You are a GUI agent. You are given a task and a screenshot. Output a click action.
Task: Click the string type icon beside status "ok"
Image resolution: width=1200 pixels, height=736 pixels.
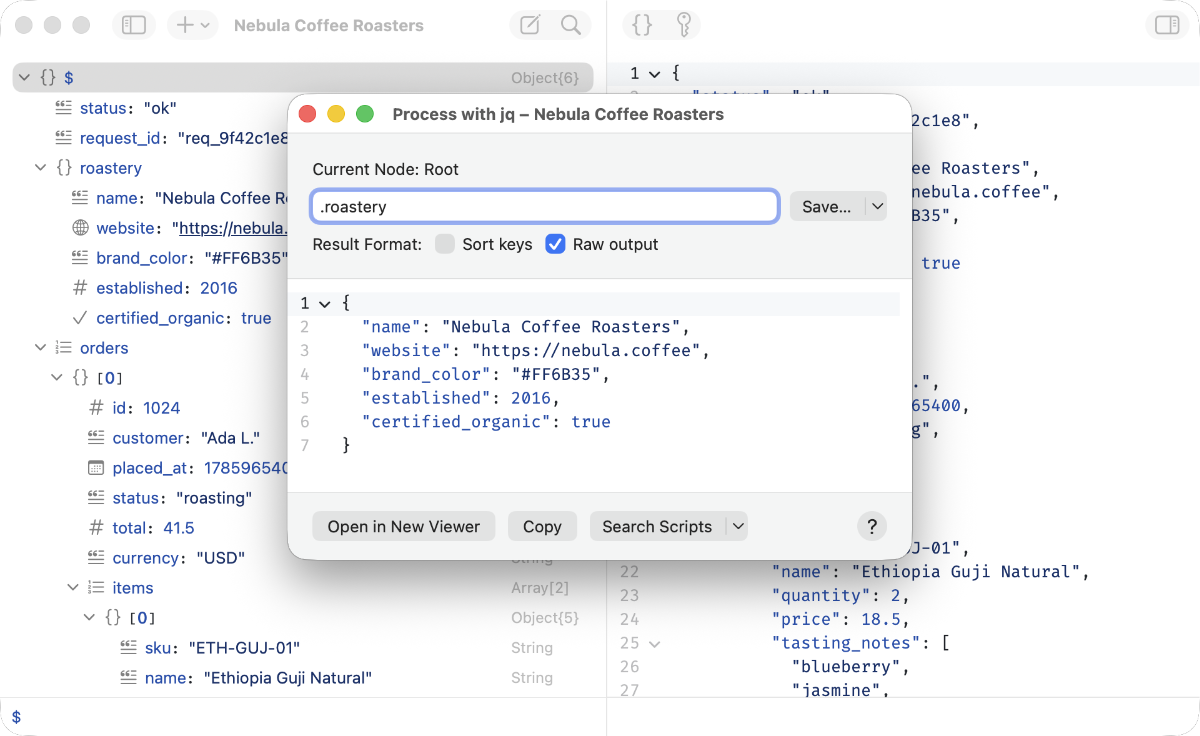pyautogui.click(x=63, y=108)
